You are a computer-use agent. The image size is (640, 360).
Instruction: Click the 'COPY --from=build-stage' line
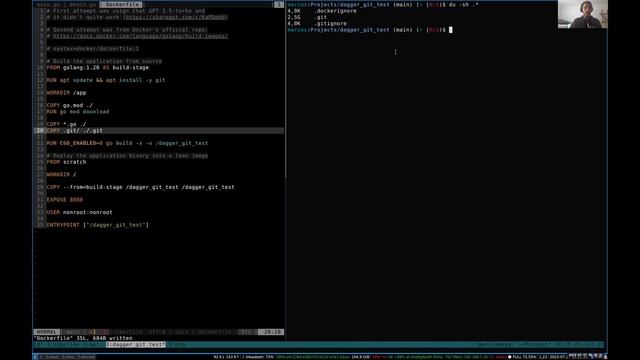140,187
